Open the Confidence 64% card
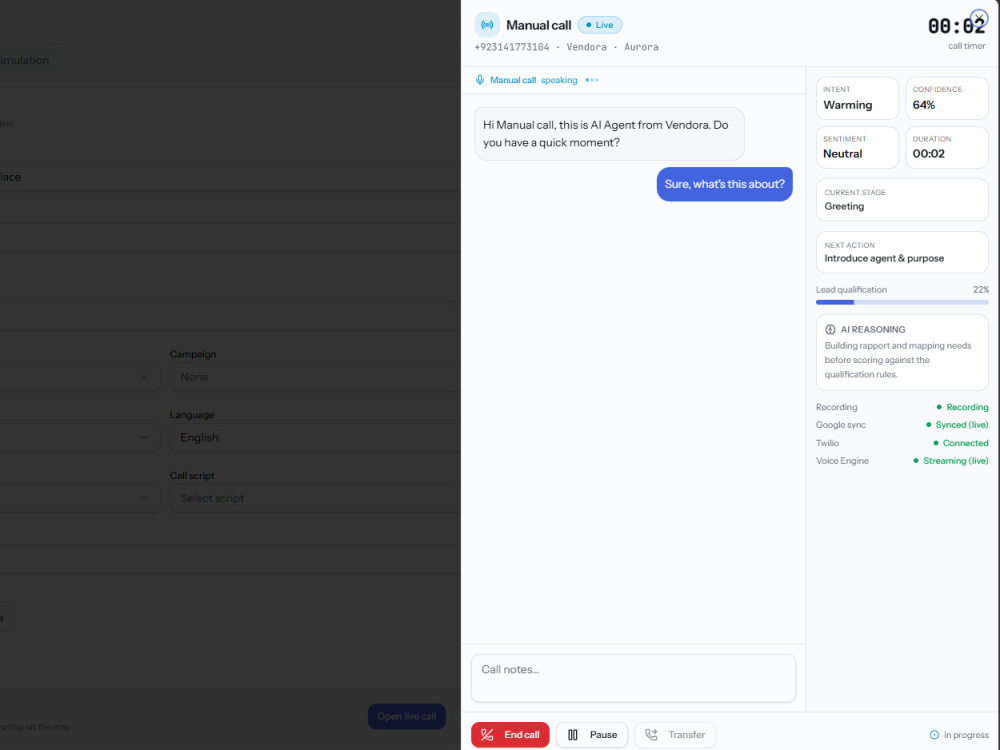Screen dimensions: 1000x750 [x=947, y=98]
